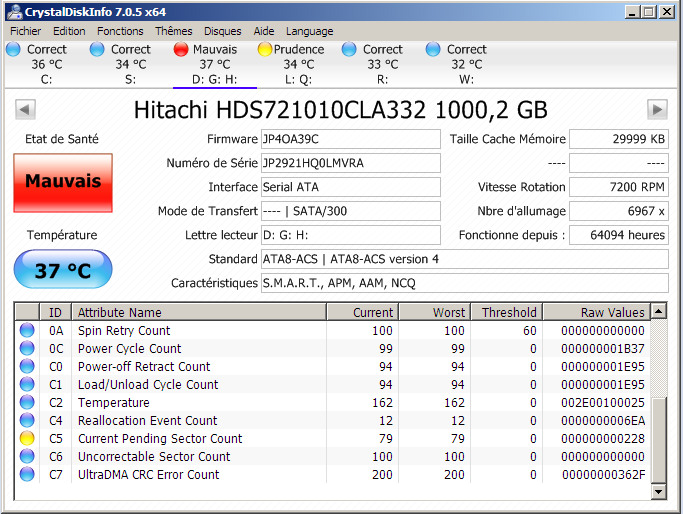Open the Thèmes menu
The image size is (683, 514).
click(x=173, y=31)
